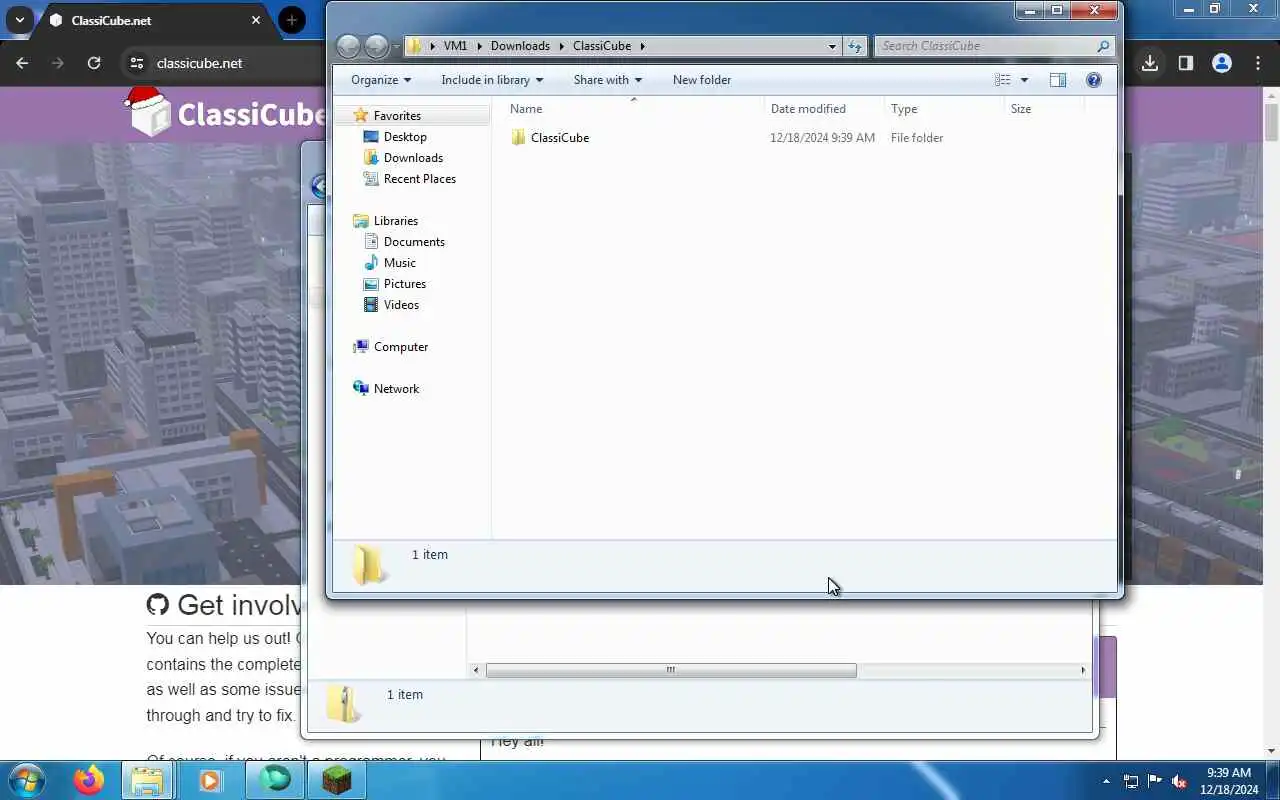Click the Pictures library icon
1280x800 pixels.
click(x=371, y=284)
